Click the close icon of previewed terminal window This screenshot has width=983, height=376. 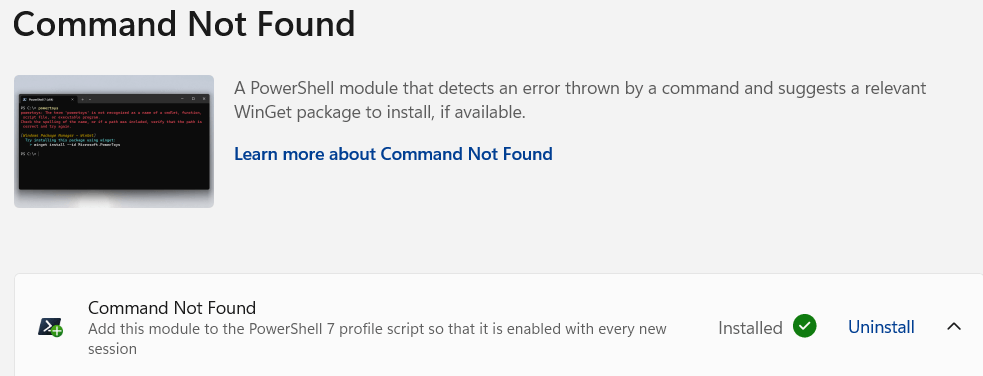(x=204, y=99)
